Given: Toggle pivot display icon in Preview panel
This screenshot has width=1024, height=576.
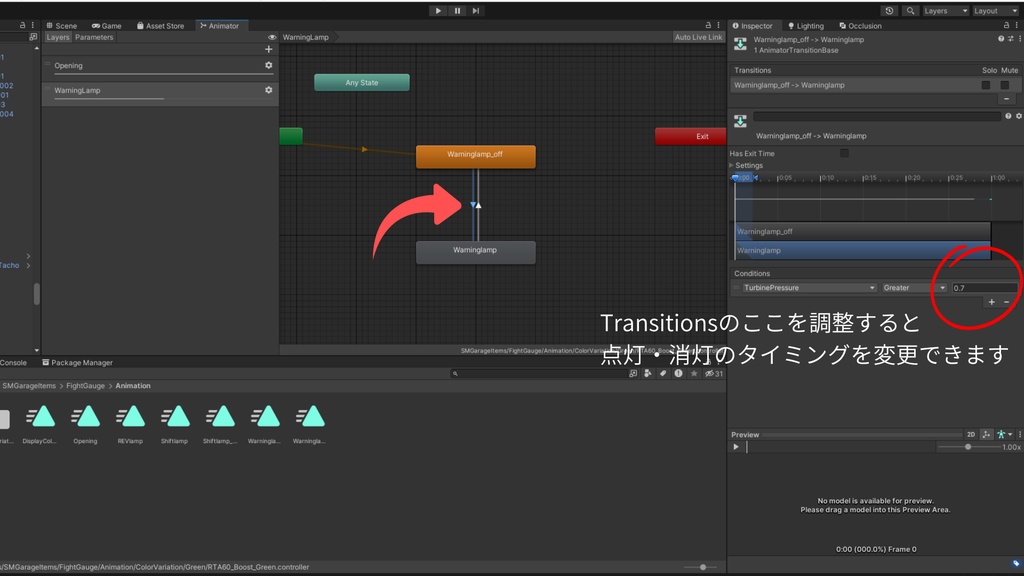Looking at the screenshot, I should tap(986, 434).
